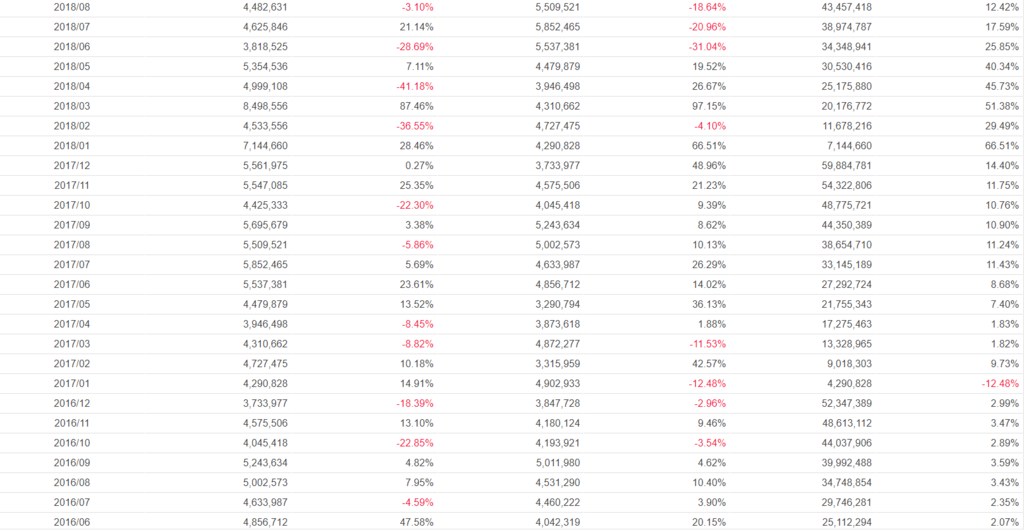The image size is (1024, 530).
Task: Select the 2018/03 date cell
Action: pyautogui.click(x=71, y=106)
